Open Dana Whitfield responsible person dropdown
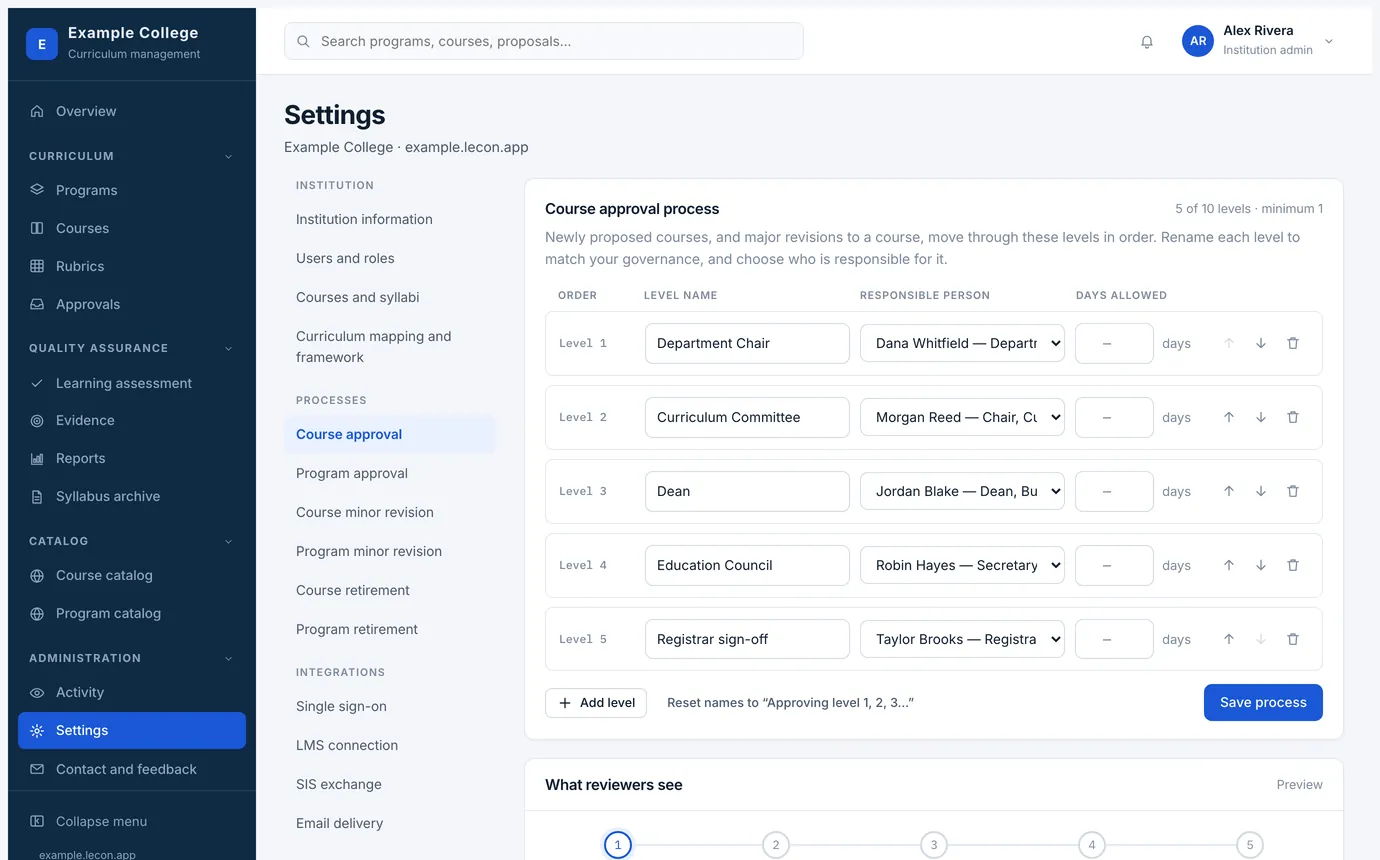Viewport: 1380px width, 860px height. (962, 343)
